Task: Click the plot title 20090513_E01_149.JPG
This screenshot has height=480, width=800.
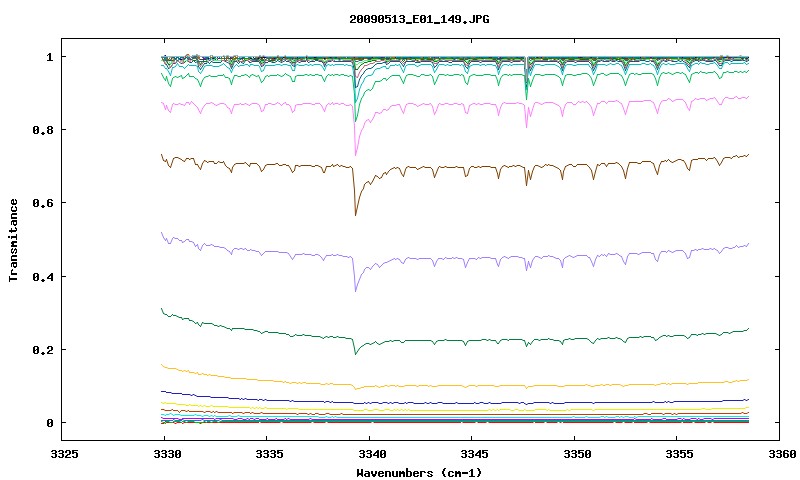Action: (x=419, y=19)
